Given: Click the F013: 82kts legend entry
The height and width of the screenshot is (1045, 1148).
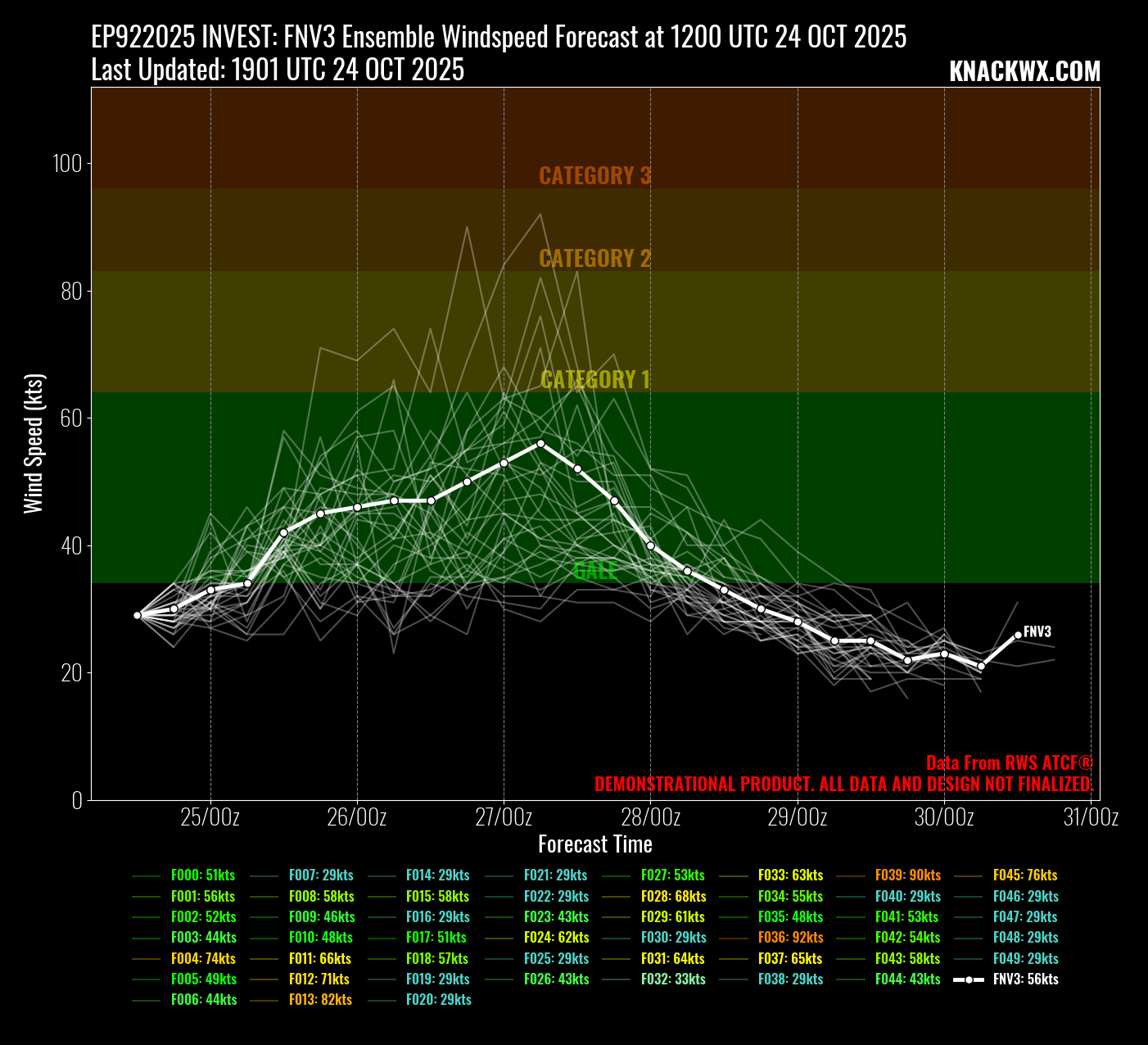Looking at the screenshot, I should click(320, 1000).
